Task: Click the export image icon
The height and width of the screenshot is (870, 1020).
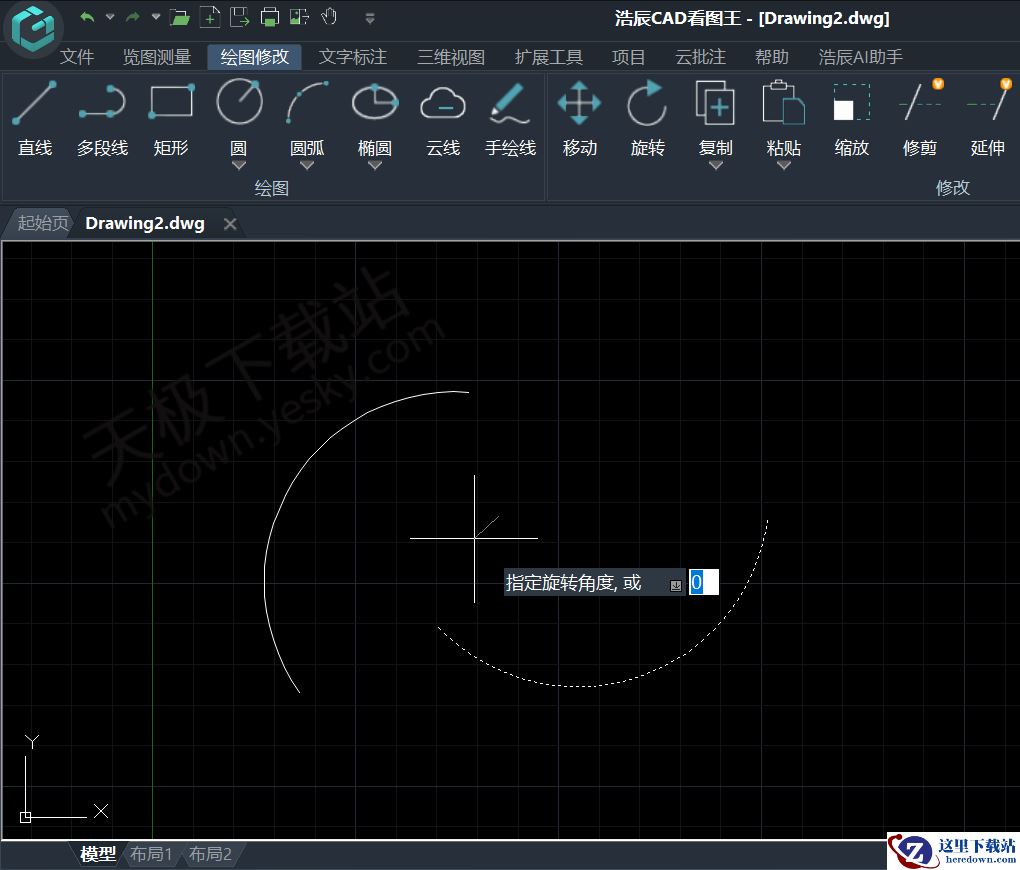Action: pos(299,18)
